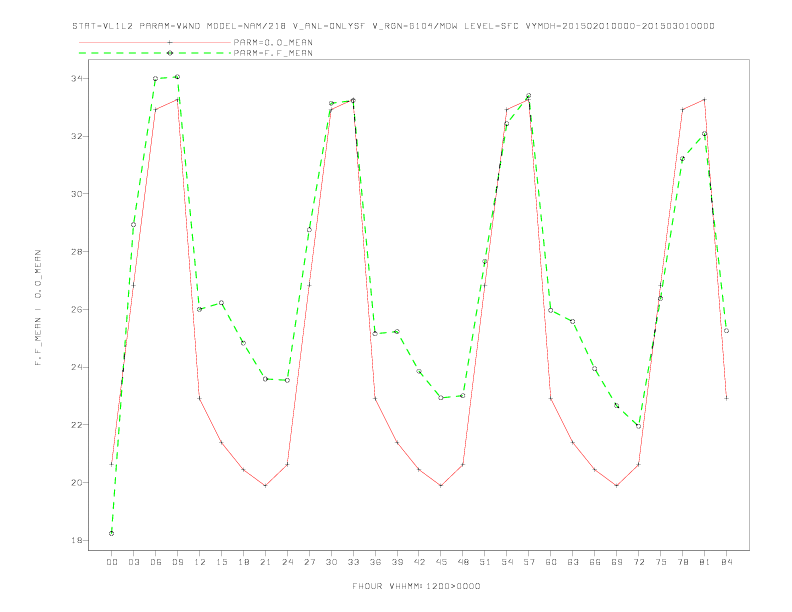792x612 pixels.
Task: Click x-axis tick label 63
Action: pyautogui.click(x=573, y=562)
